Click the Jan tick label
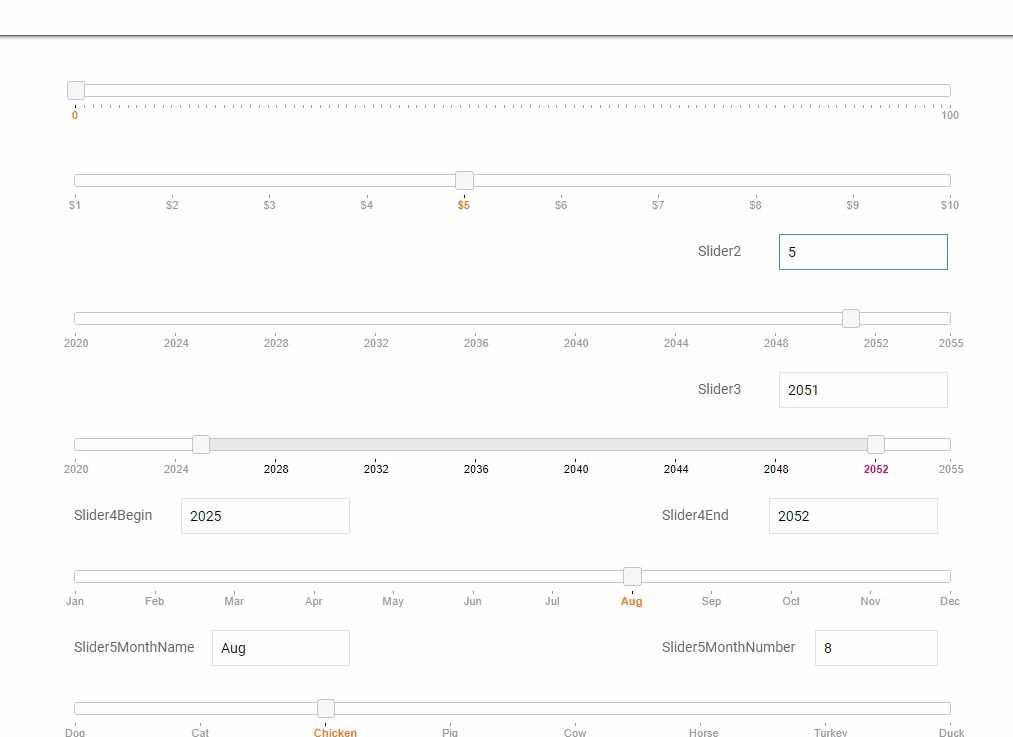Viewport: 1013px width, 737px height. [x=75, y=601]
